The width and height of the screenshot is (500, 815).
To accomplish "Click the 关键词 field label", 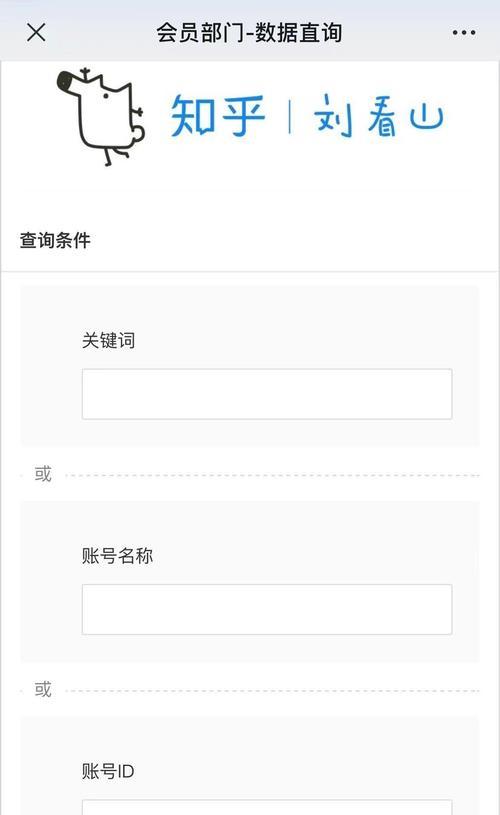I will pyautogui.click(x=109, y=341).
